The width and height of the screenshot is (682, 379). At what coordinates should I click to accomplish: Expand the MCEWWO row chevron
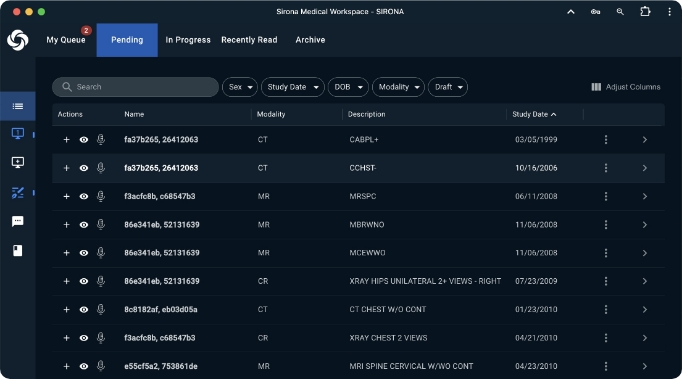pyautogui.click(x=645, y=253)
